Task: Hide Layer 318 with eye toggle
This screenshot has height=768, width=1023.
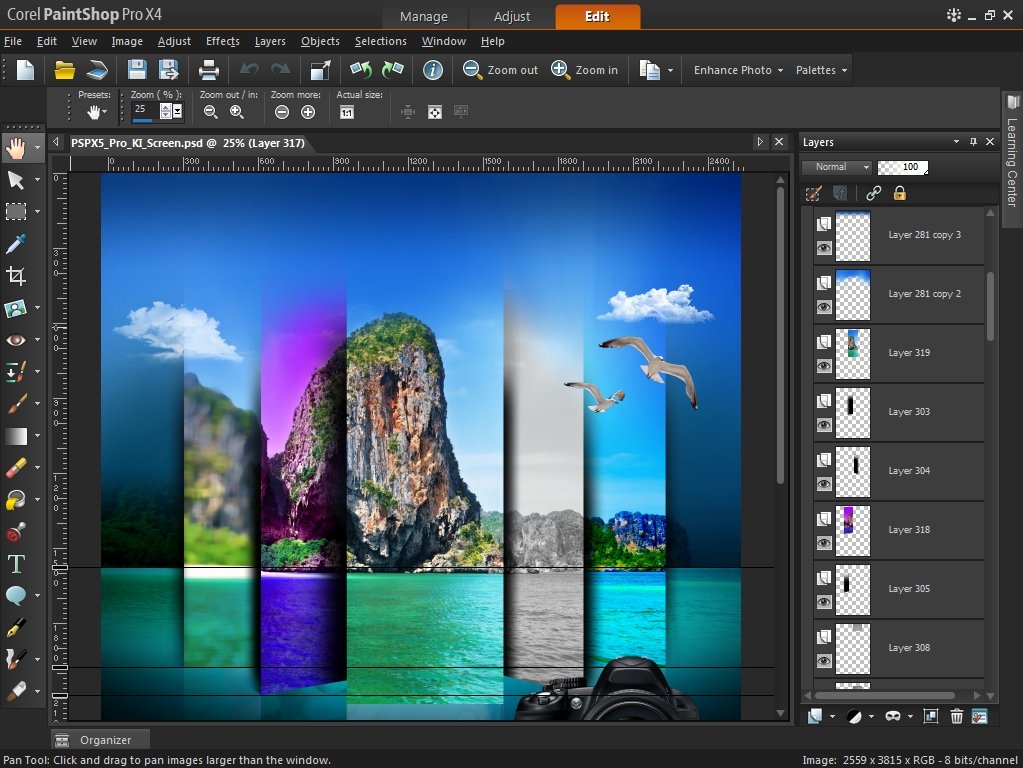Action: tap(824, 543)
